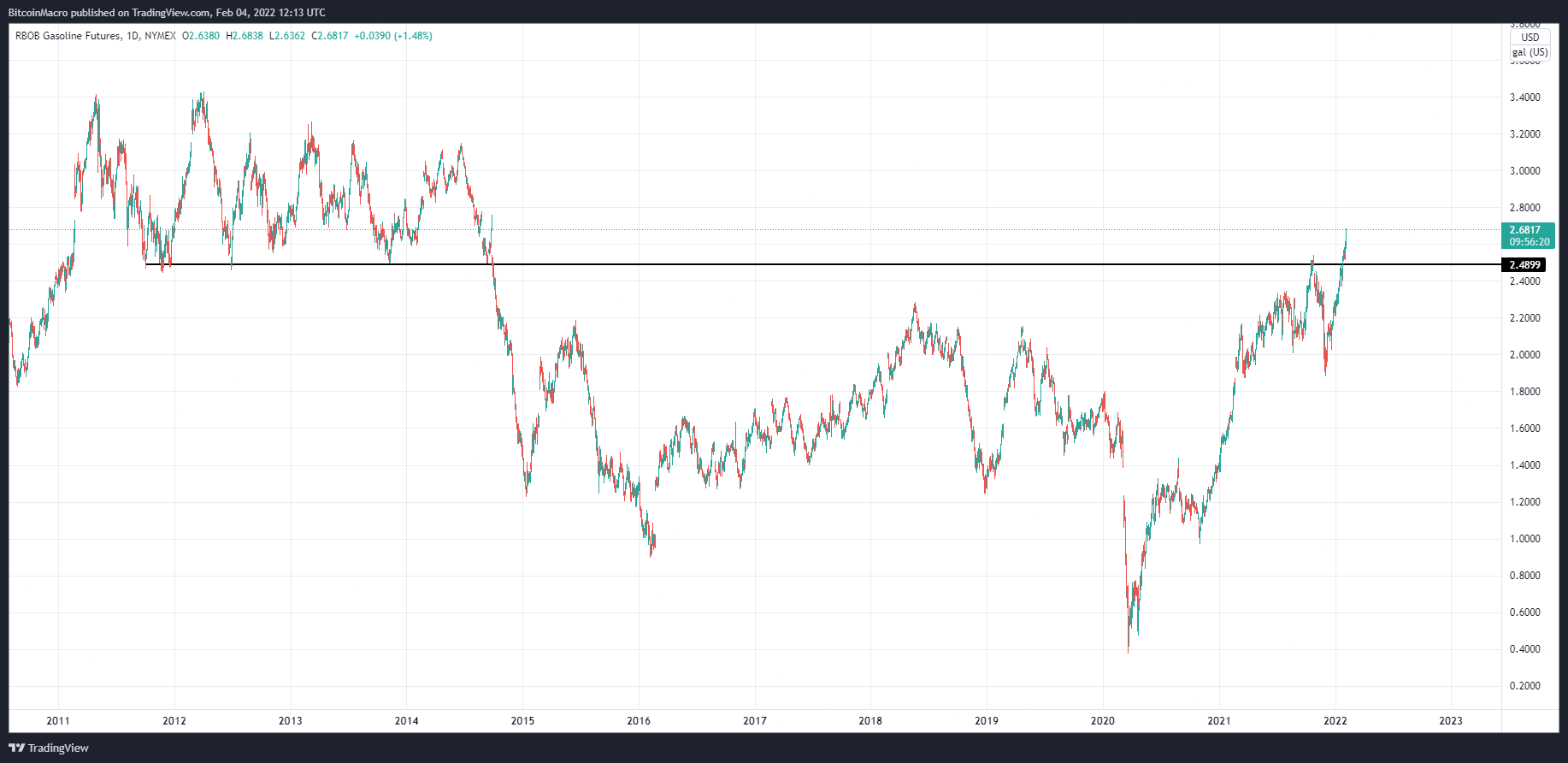Click the open value O2.6380
The image size is (1568, 763).
[201, 36]
